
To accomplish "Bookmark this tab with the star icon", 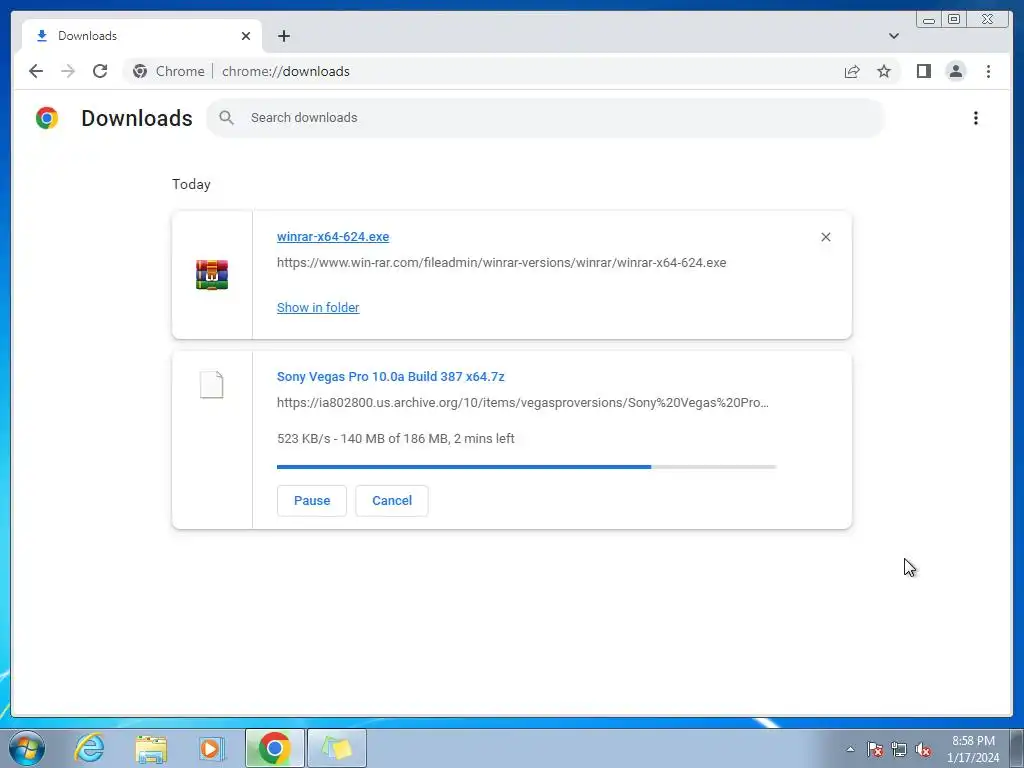I will [x=884, y=71].
